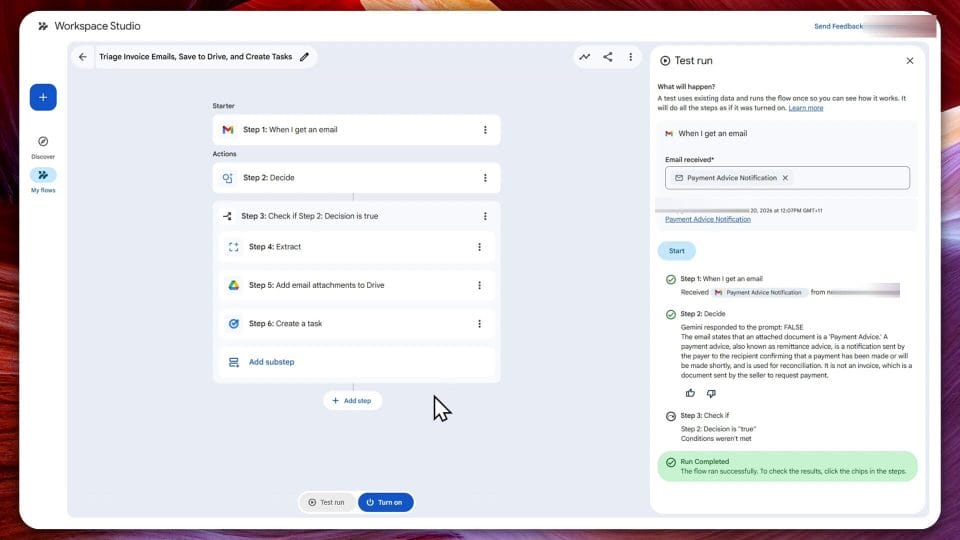Click the Test run button at bottom
Image resolution: width=960 pixels, height=540 pixels.
click(x=326, y=502)
